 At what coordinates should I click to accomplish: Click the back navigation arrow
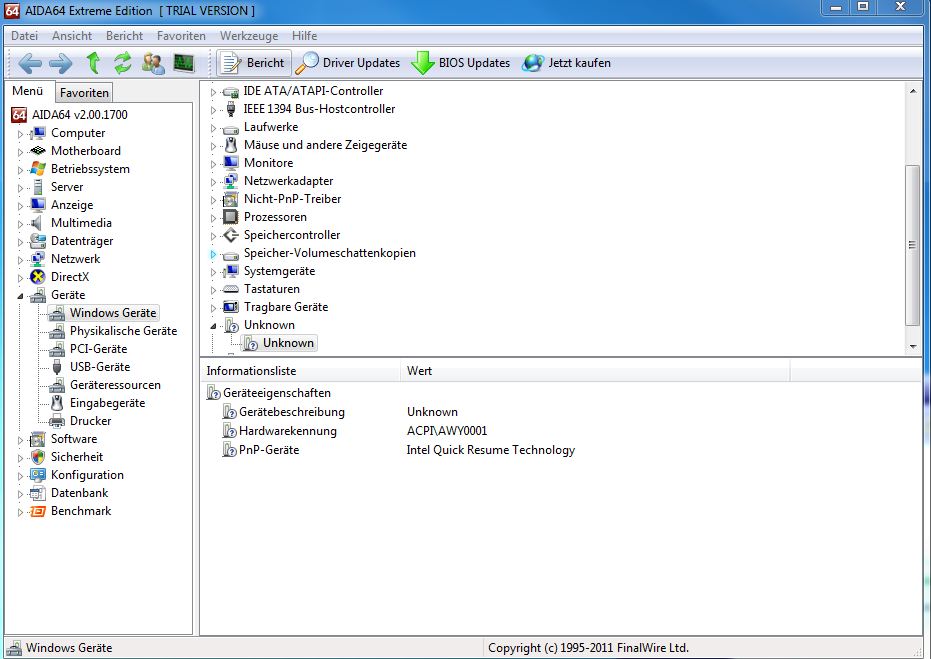pos(30,63)
